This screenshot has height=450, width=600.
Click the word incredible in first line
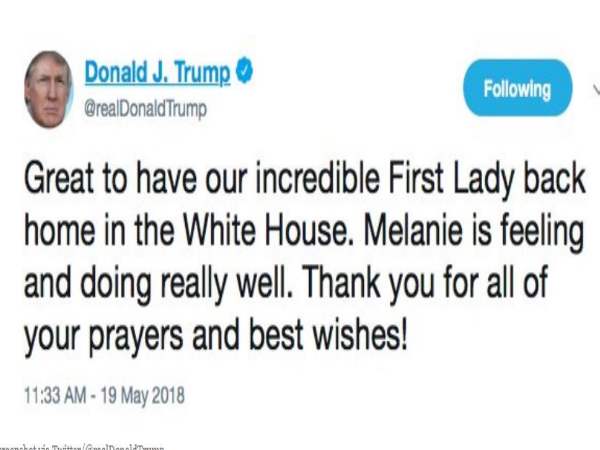pyautogui.click(x=318, y=179)
